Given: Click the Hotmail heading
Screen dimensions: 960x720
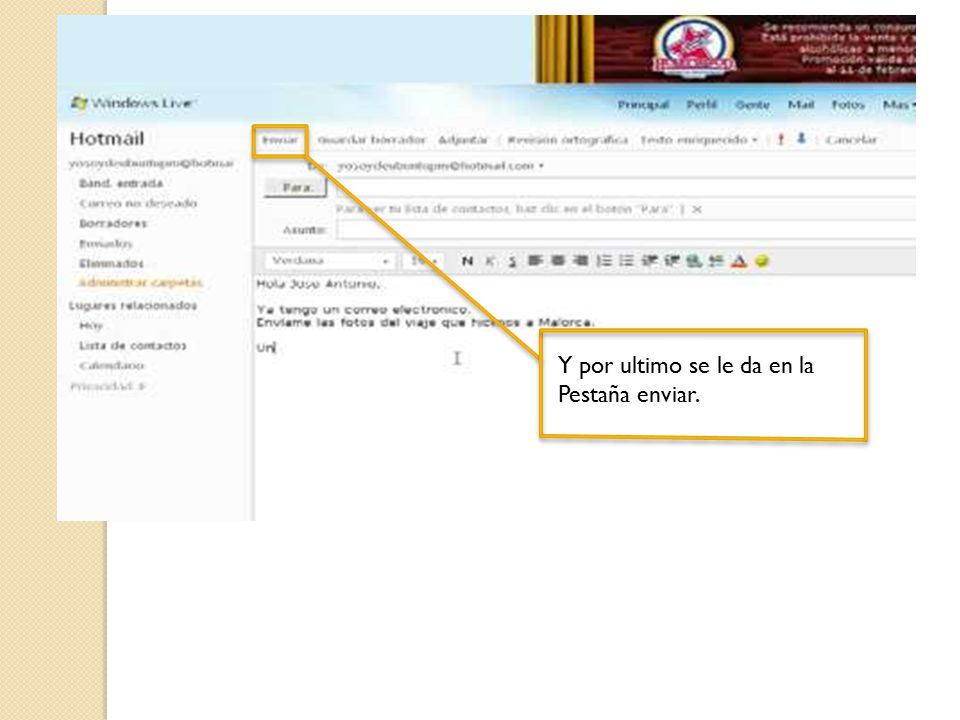Looking at the screenshot, I should click(107, 138).
